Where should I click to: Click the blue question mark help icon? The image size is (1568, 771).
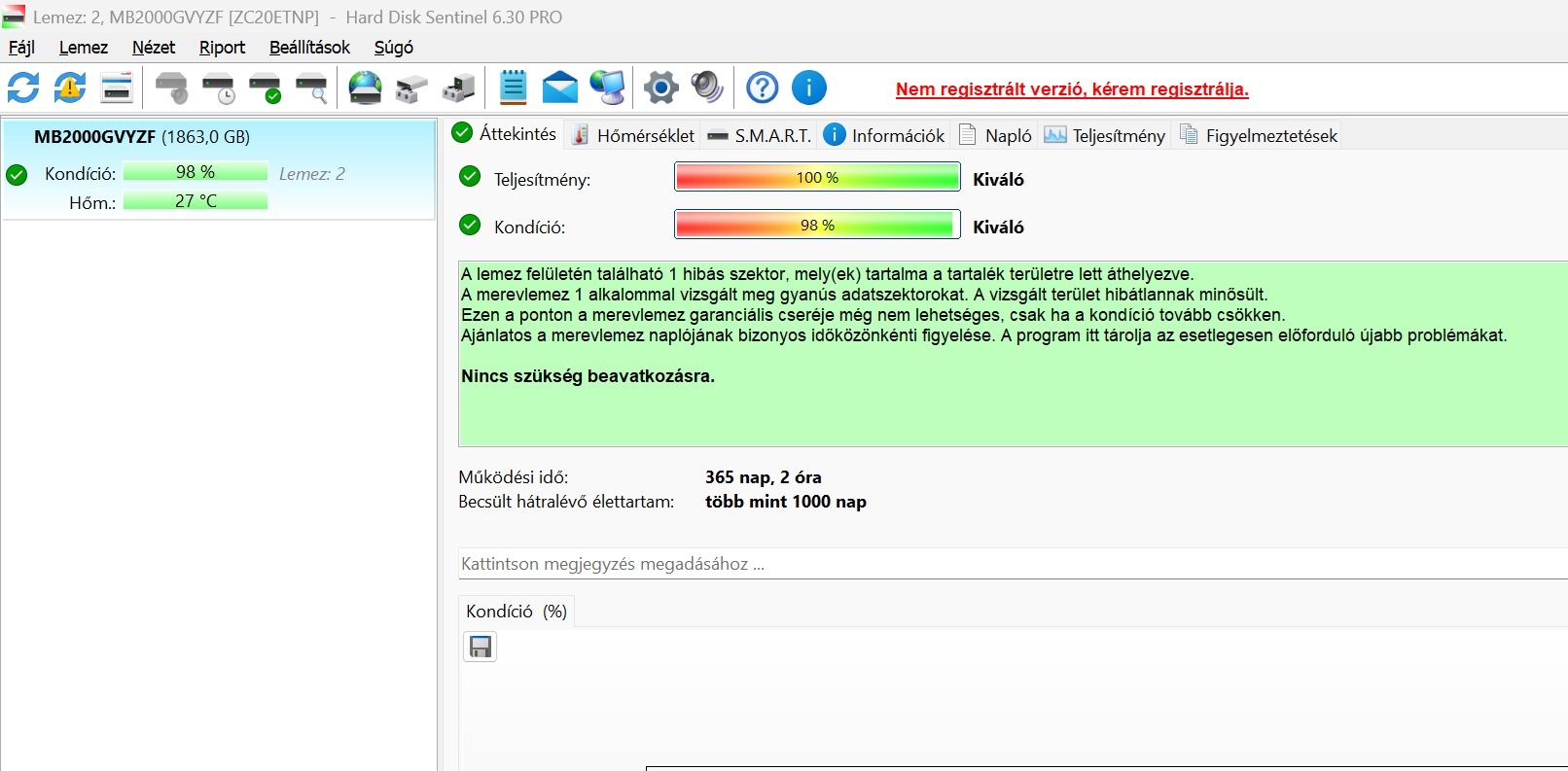762,88
